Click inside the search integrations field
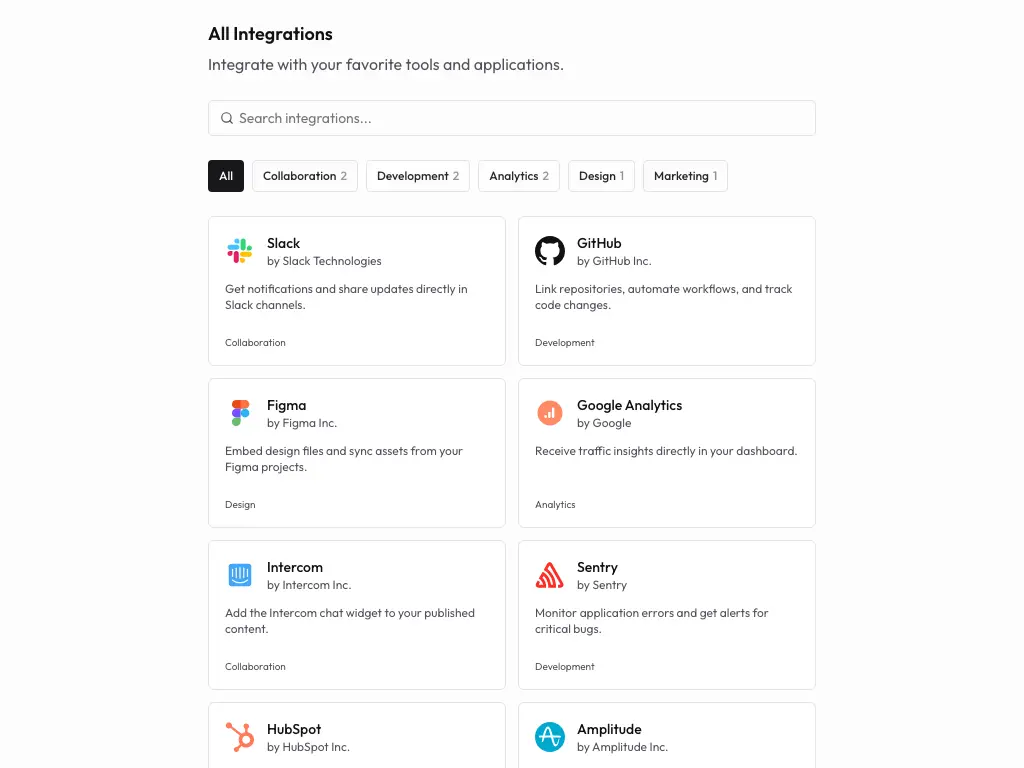Viewport: 1024px width, 768px height. 512,118
